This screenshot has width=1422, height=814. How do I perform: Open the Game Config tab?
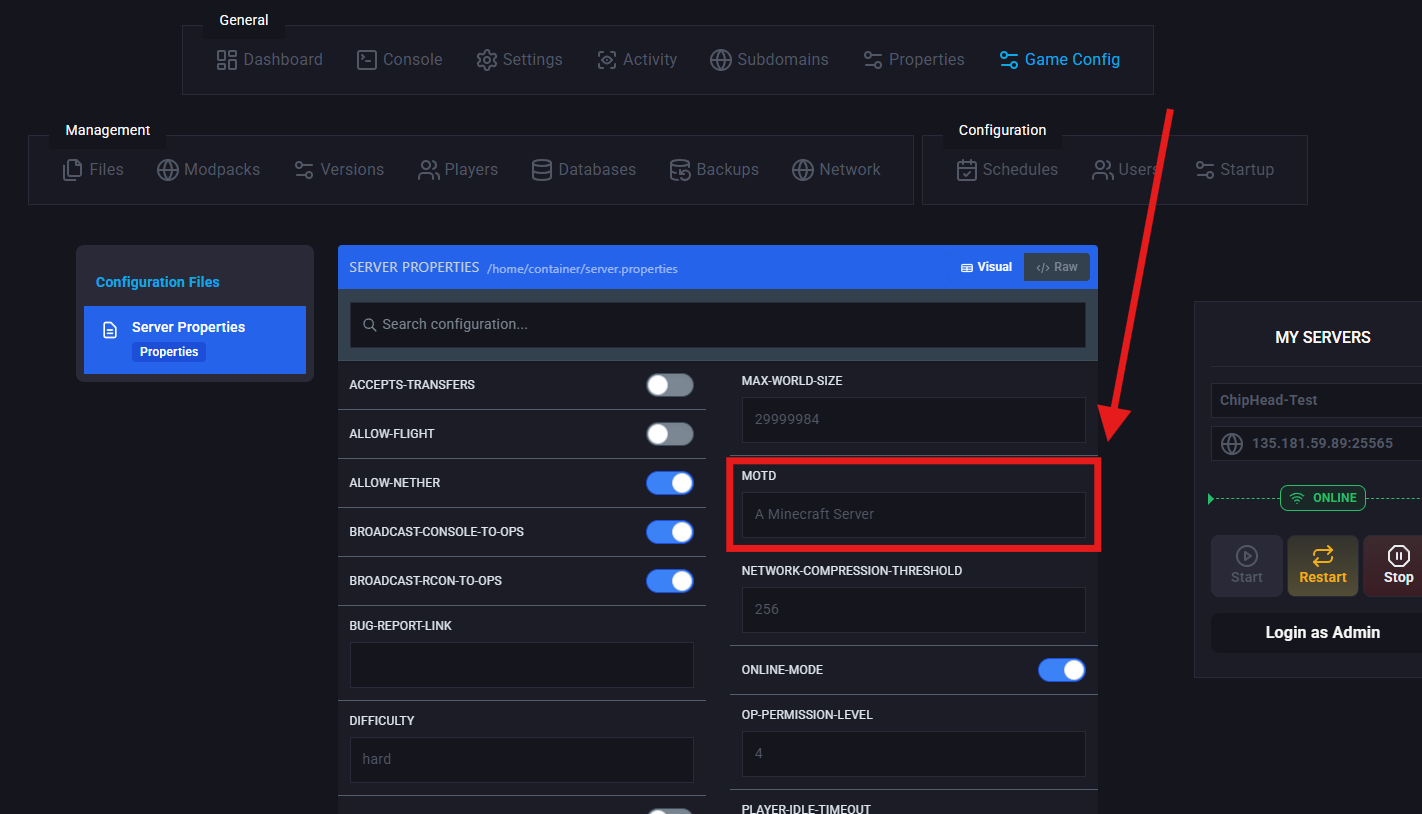[1060, 60]
